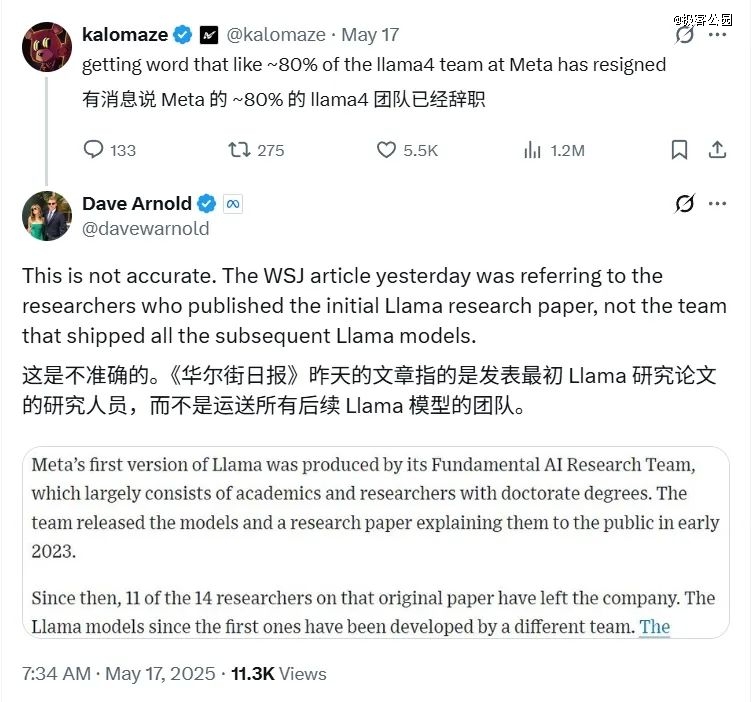
Task: Click kalomaze's blue verified badge
Action: coord(182,35)
